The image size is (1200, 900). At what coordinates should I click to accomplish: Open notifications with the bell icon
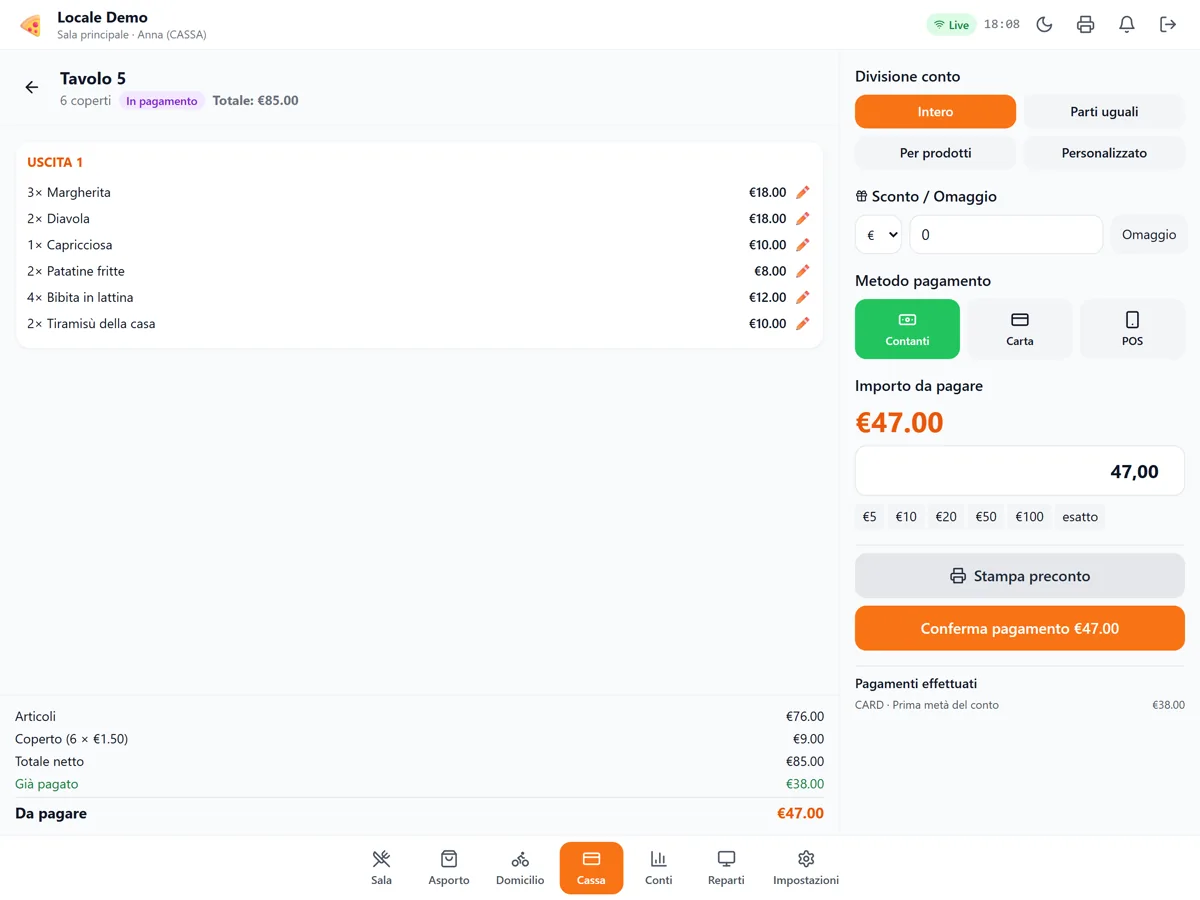point(1126,25)
